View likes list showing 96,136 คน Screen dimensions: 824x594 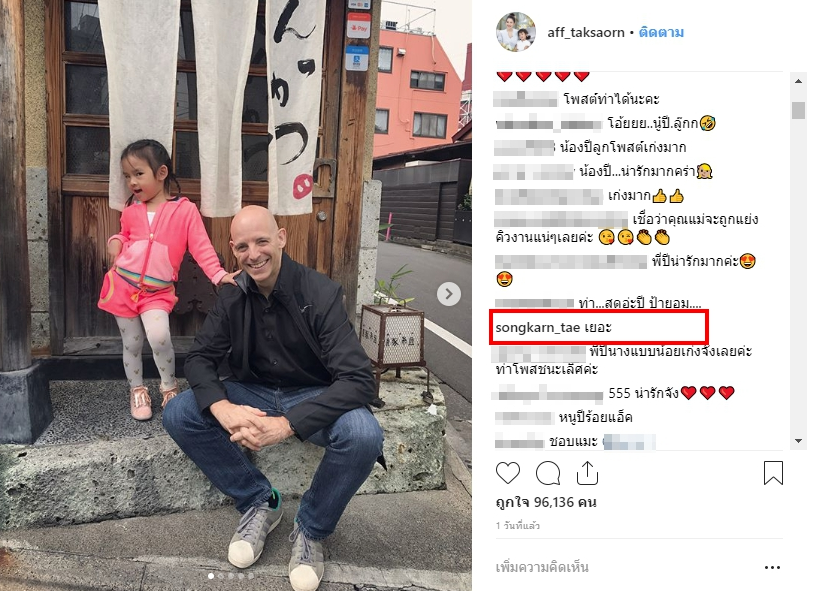tap(545, 503)
